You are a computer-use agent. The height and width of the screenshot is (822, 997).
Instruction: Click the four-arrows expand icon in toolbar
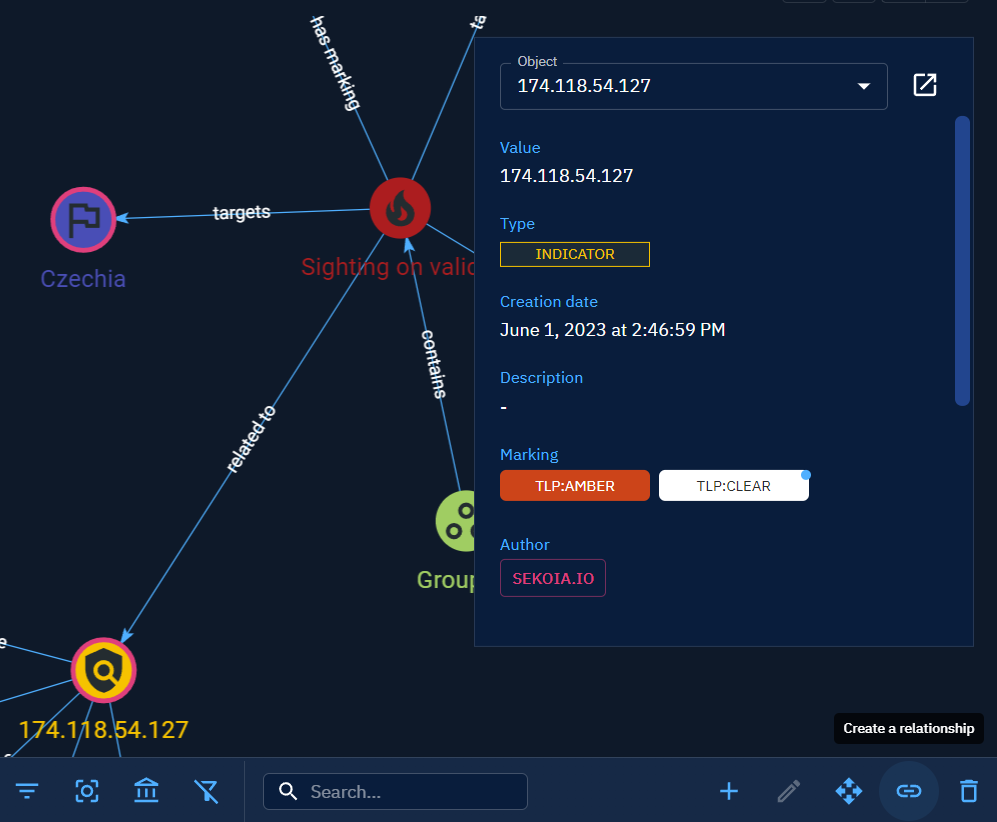pyautogui.click(x=848, y=791)
